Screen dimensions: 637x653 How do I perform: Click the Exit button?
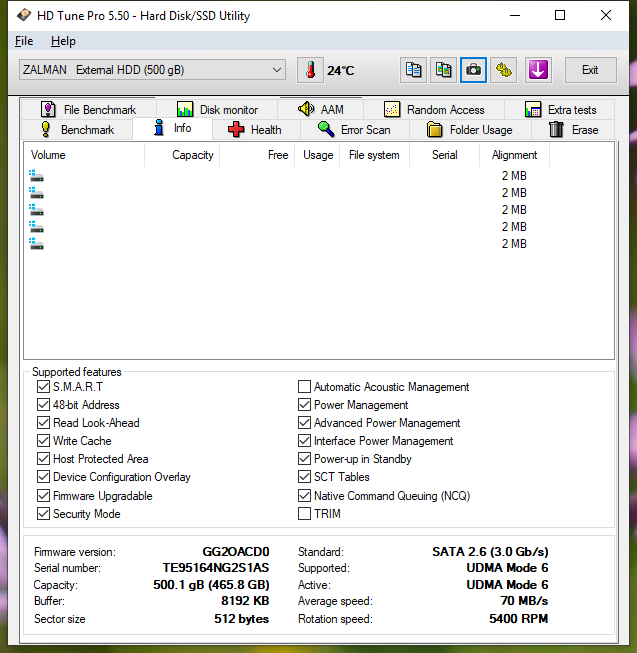click(x=590, y=70)
